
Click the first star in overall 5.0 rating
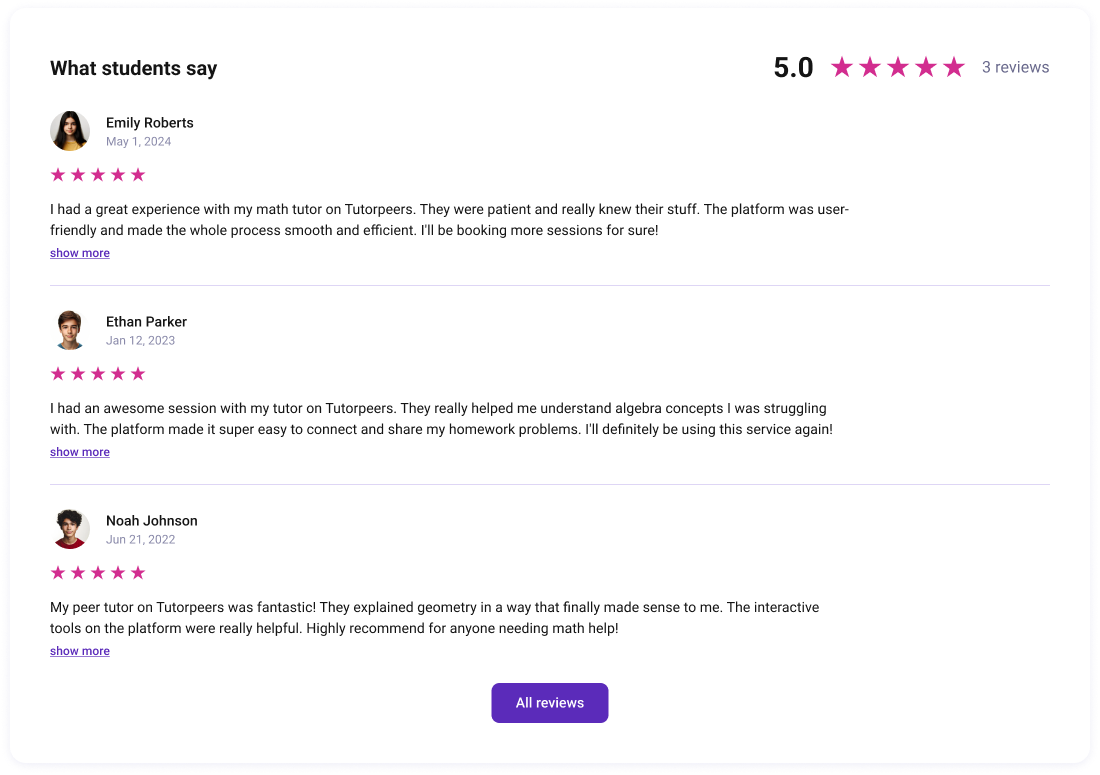(x=842, y=67)
